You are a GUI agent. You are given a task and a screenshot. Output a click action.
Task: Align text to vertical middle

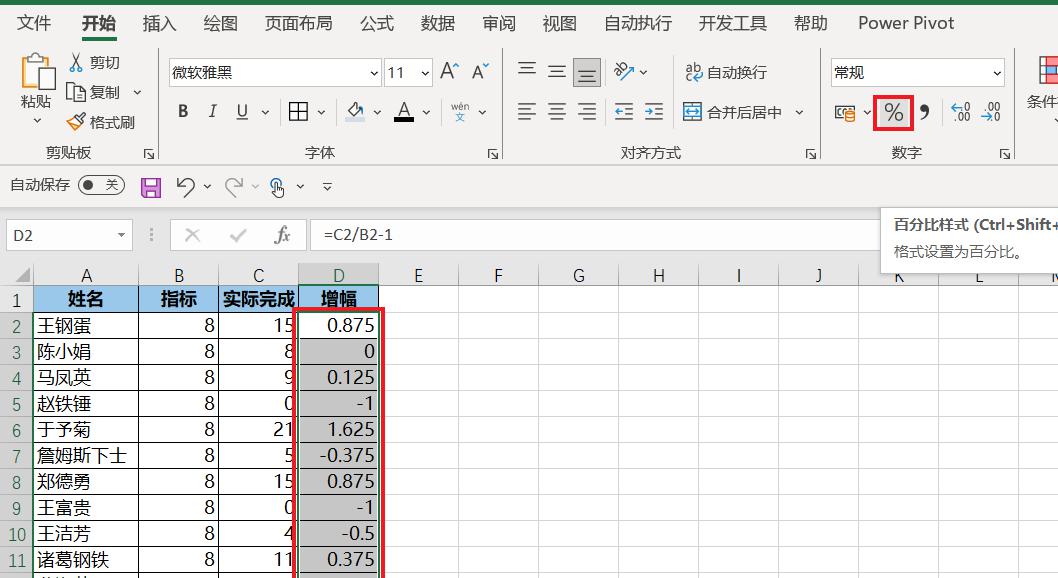coord(557,71)
